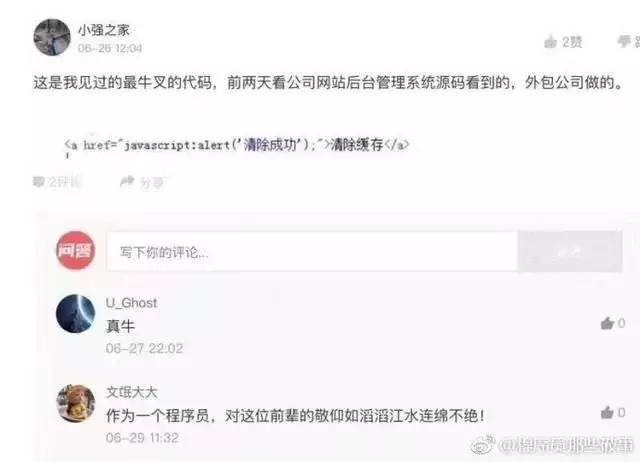Open U_Ghost profile picture
Screen dimensions: 640x462
coord(76,313)
